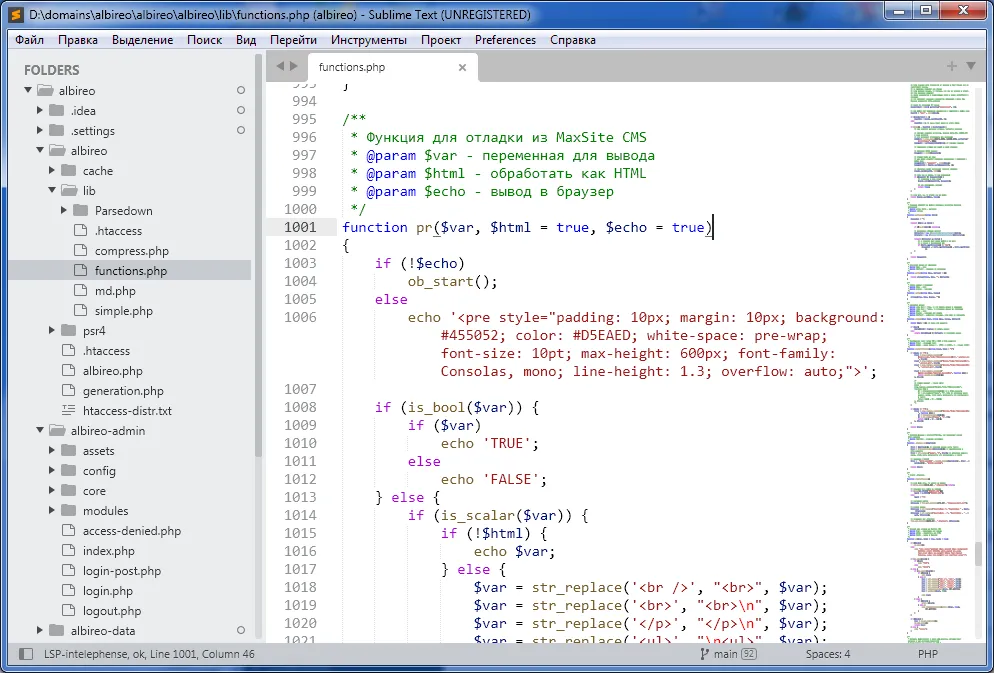Open the Preferences menu
The width and height of the screenshot is (994, 673).
coord(505,40)
